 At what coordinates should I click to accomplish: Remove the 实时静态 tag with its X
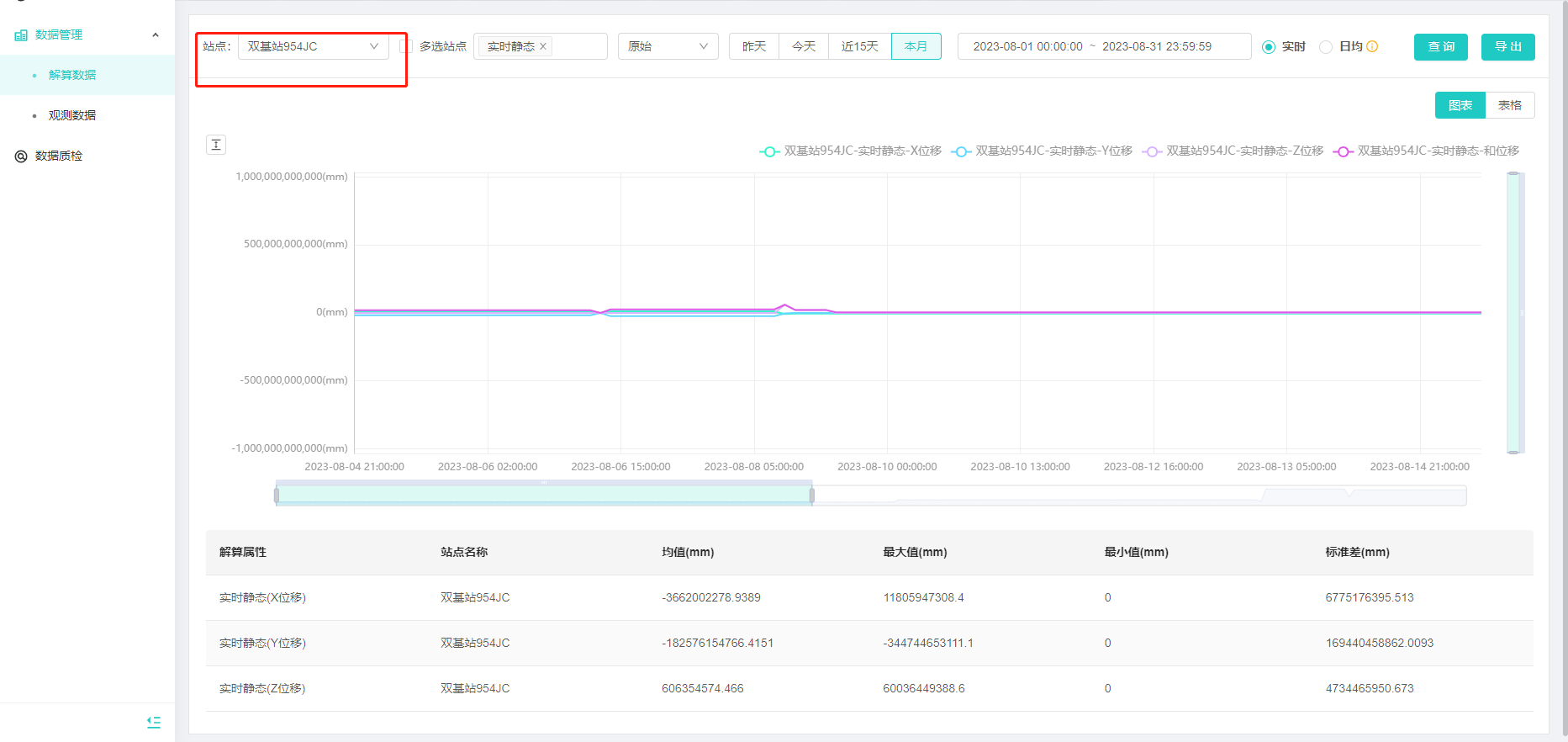coord(543,47)
